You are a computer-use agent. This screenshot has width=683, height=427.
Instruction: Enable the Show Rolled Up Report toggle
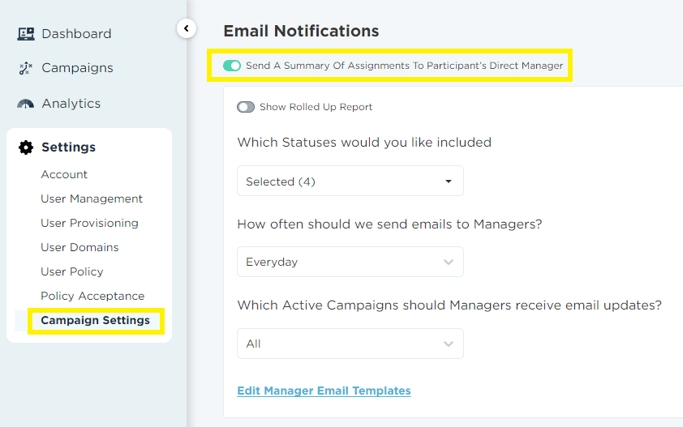pos(246,107)
